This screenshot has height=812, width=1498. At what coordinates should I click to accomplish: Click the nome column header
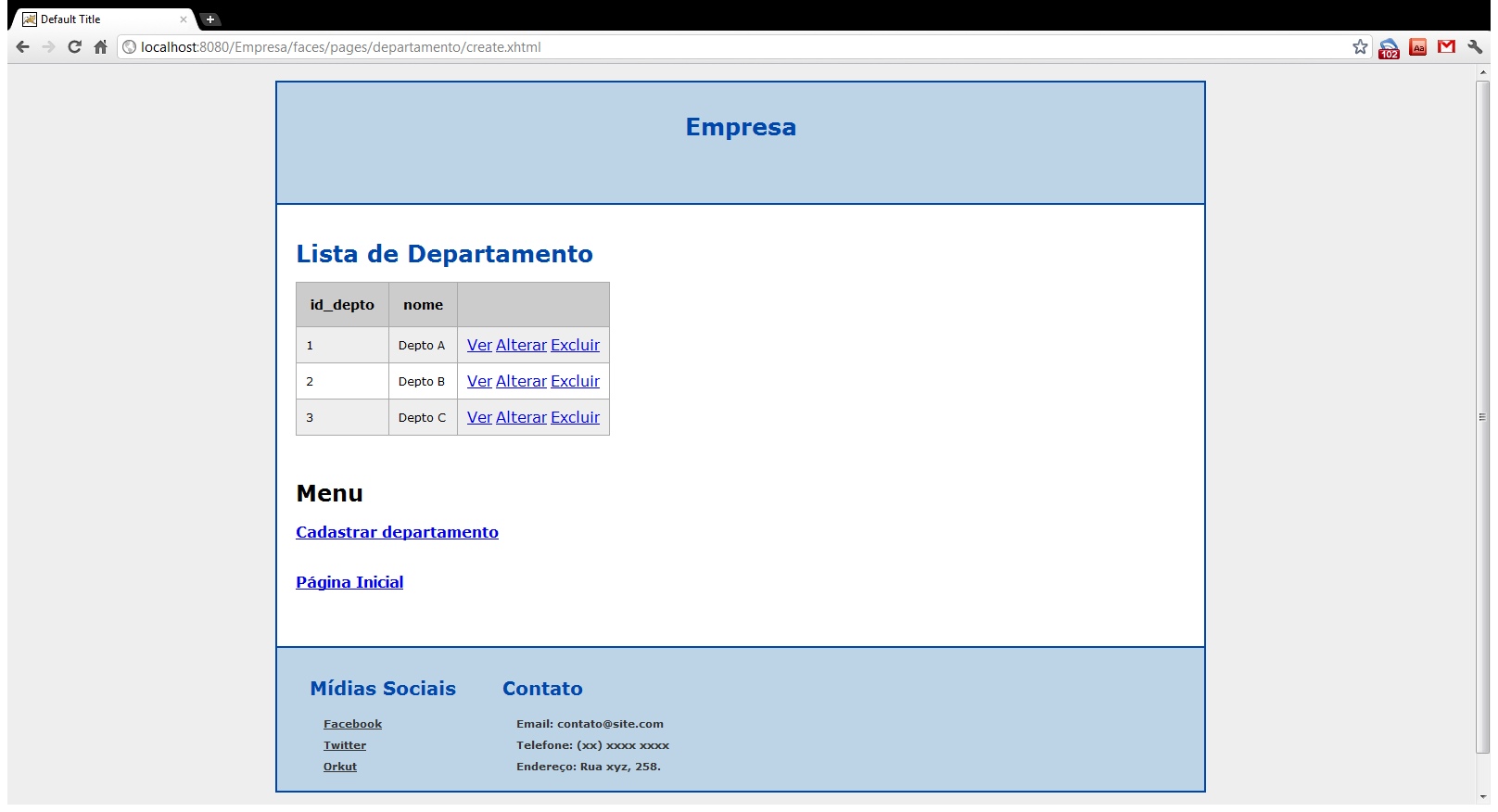(x=423, y=305)
